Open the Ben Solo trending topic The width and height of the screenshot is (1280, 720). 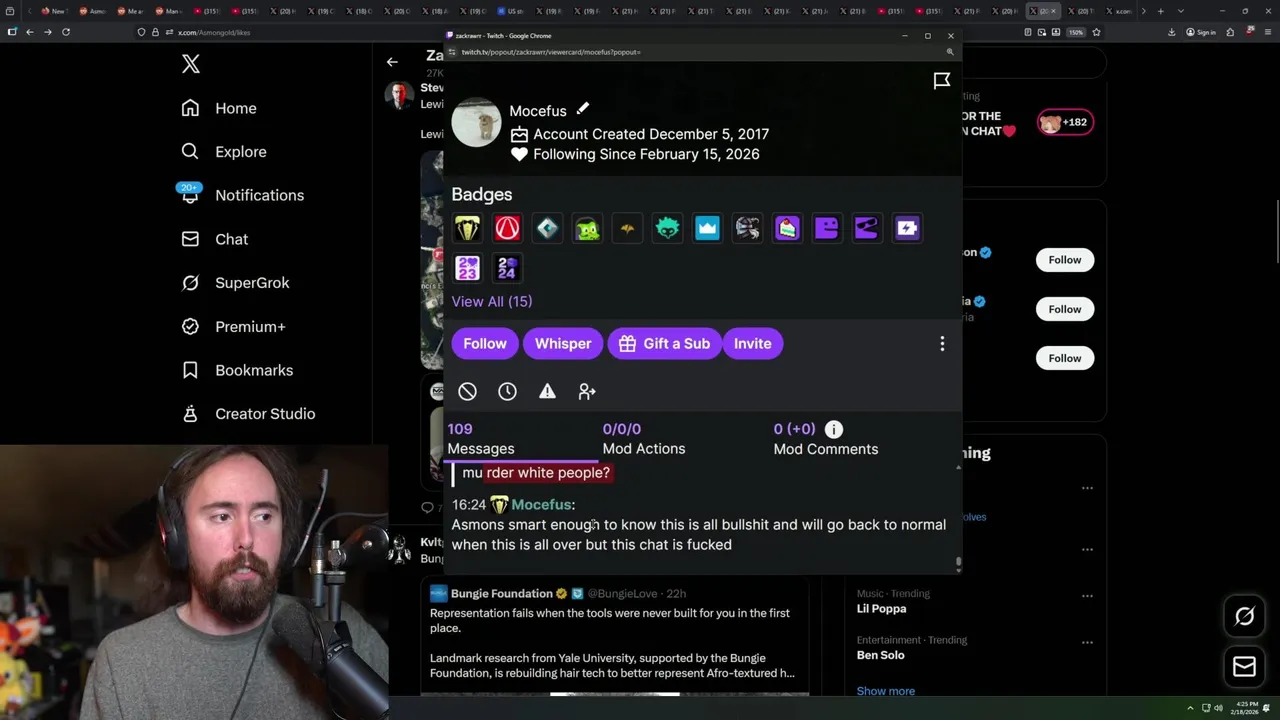click(x=880, y=655)
